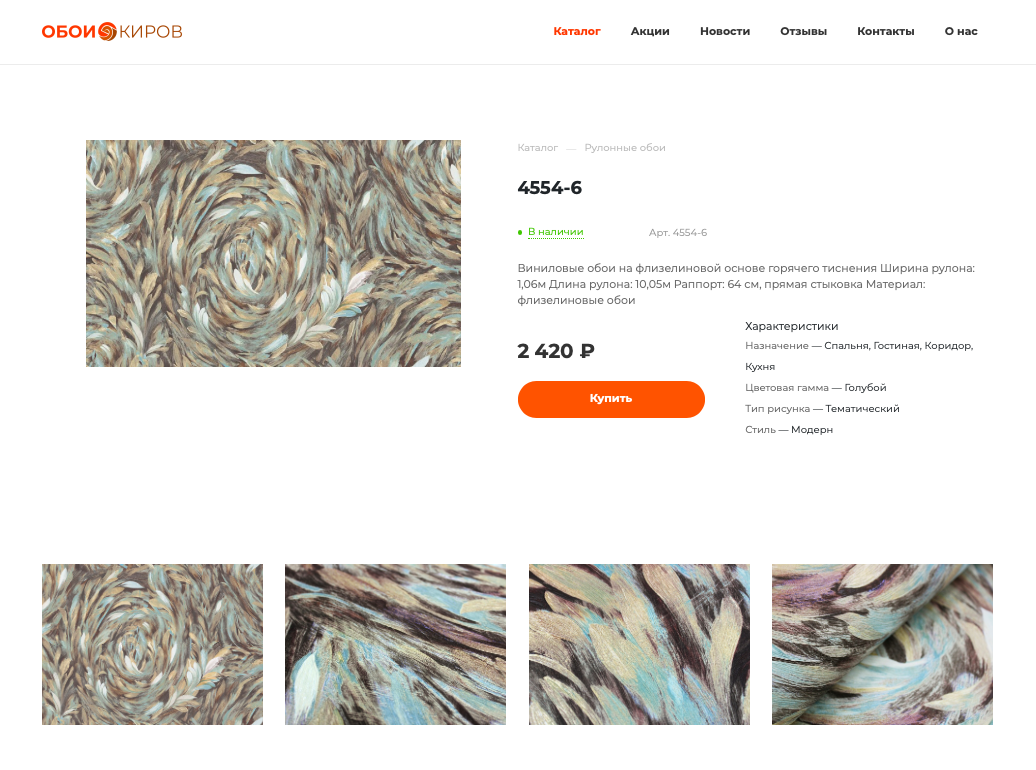This screenshot has width=1036, height=770.
Task: Follow the Рулонные обои breadcrumb link
Action: click(624, 147)
